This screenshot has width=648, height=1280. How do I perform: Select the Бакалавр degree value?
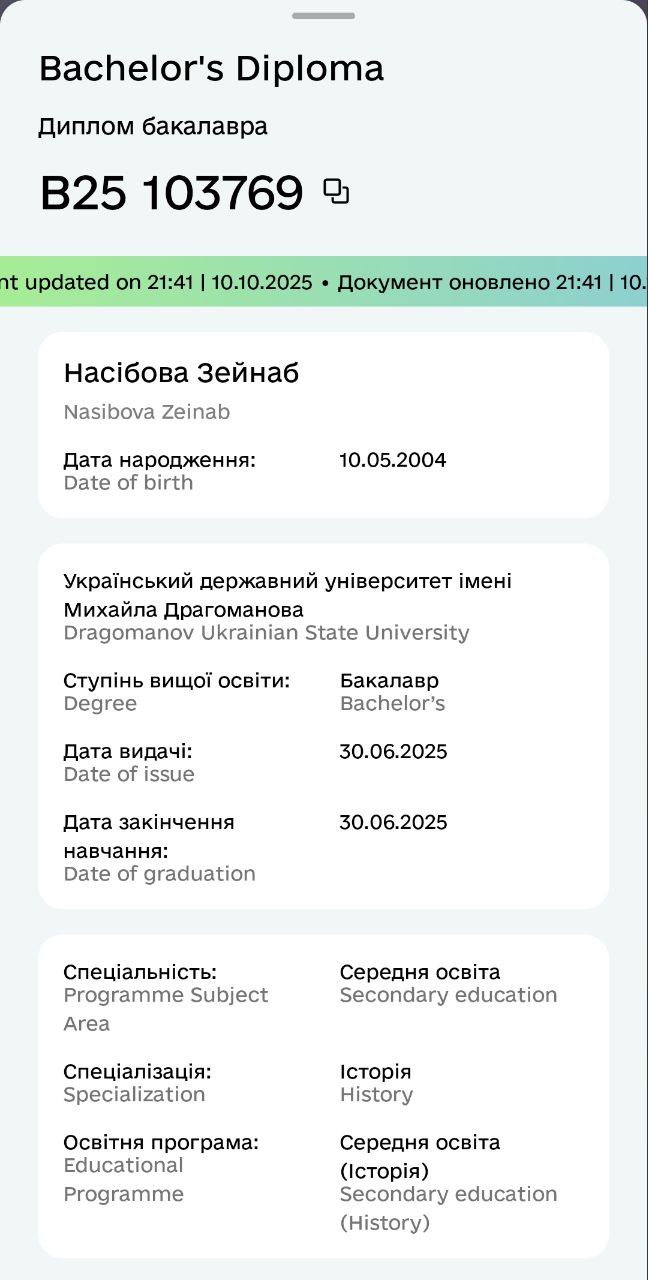click(389, 681)
